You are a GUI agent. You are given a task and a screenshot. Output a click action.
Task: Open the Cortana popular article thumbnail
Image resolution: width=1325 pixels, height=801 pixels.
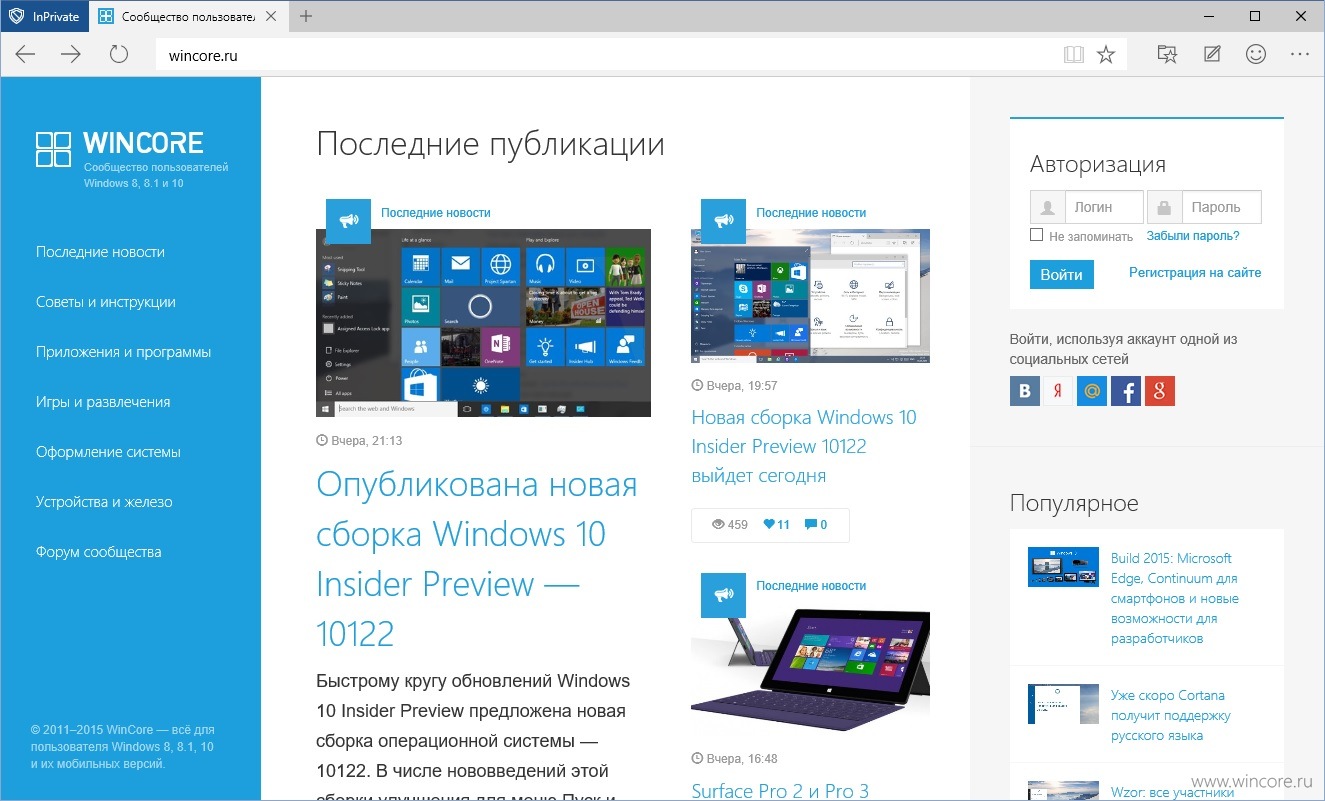point(1063,704)
